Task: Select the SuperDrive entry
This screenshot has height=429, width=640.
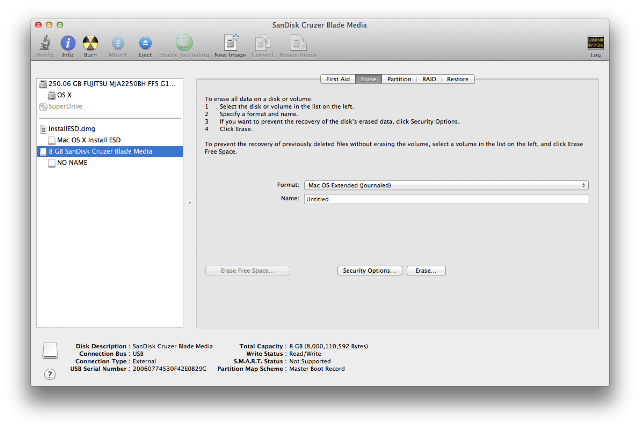Action: tap(110, 107)
